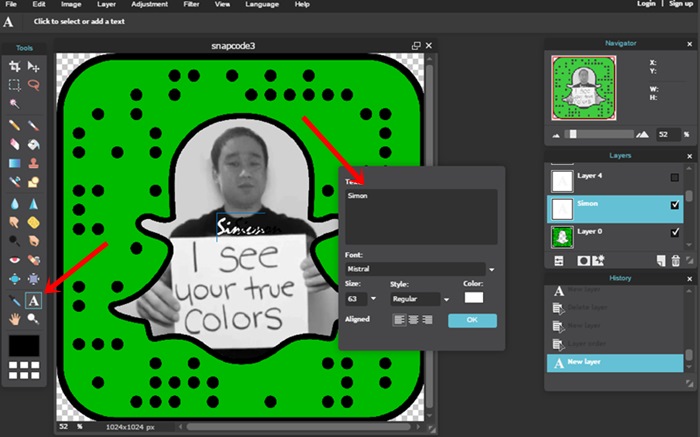700x437 pixels.
Task: Open the Edit menu
Action: (39, 4)
